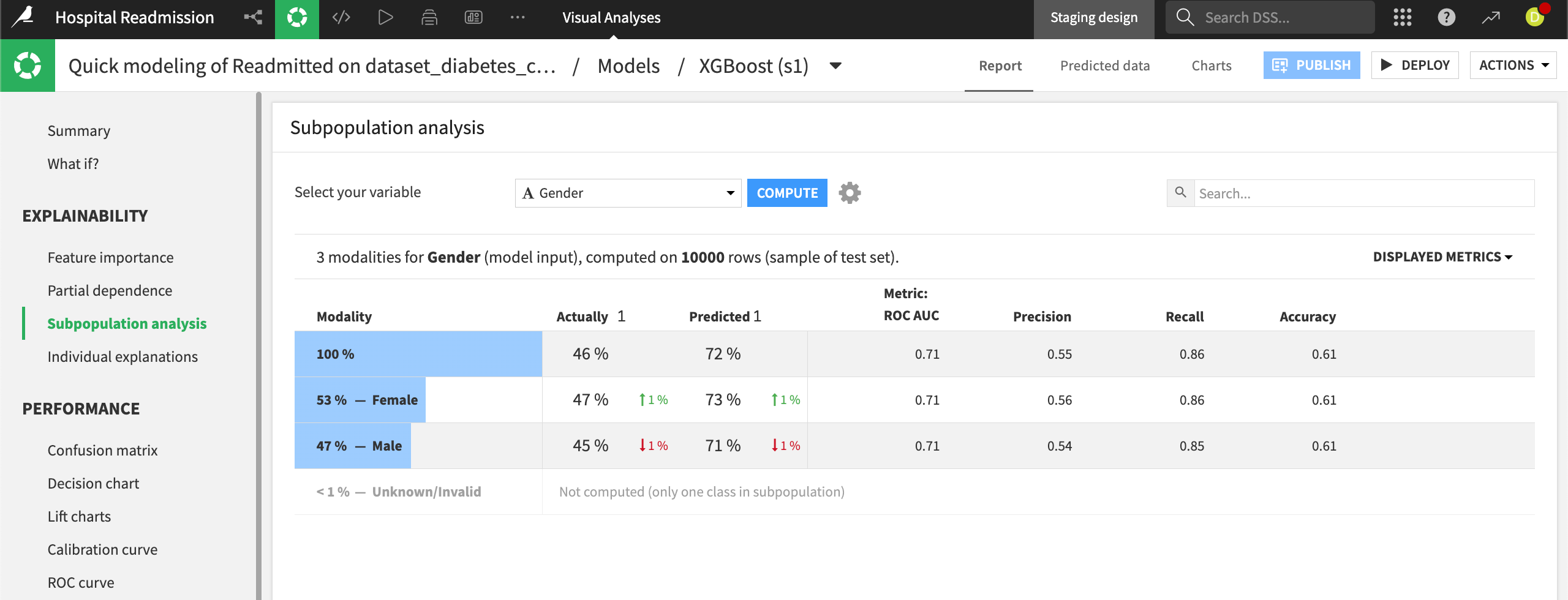The image size is (1568, 600).
Task: Open the applications waffle grid icon
Action: (1401, 17)
